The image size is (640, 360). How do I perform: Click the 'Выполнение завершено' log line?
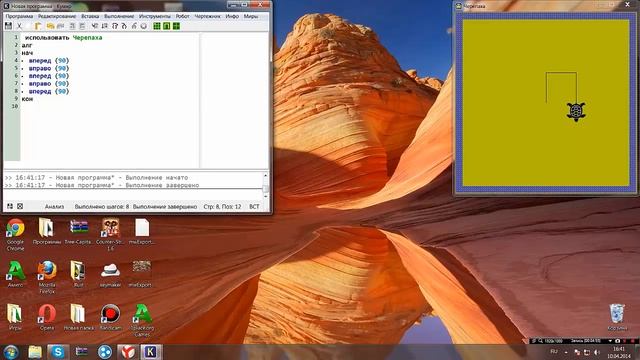click(102, 185)
